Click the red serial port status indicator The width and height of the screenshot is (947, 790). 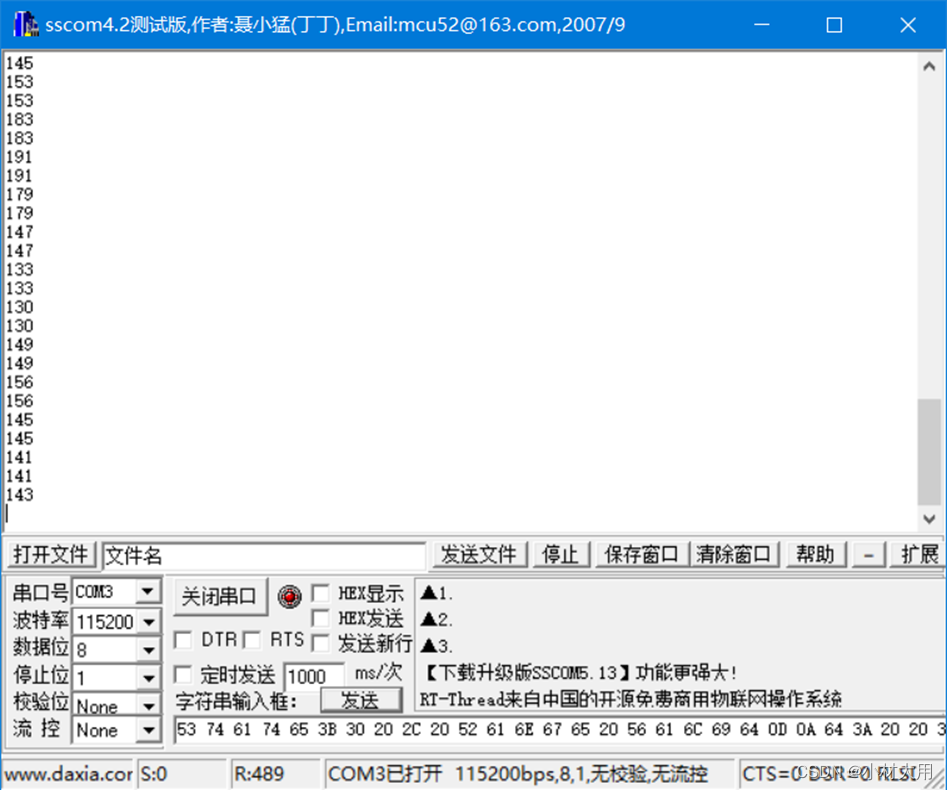coord(289,597)
